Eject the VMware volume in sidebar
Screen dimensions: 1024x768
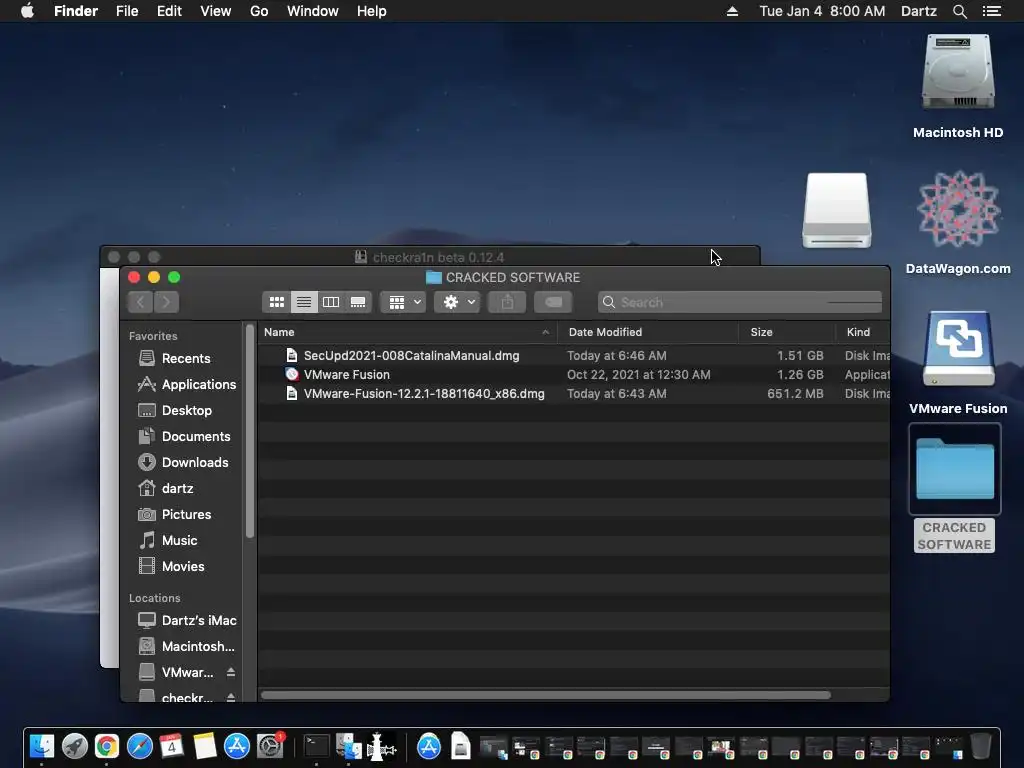pos(231,672)
